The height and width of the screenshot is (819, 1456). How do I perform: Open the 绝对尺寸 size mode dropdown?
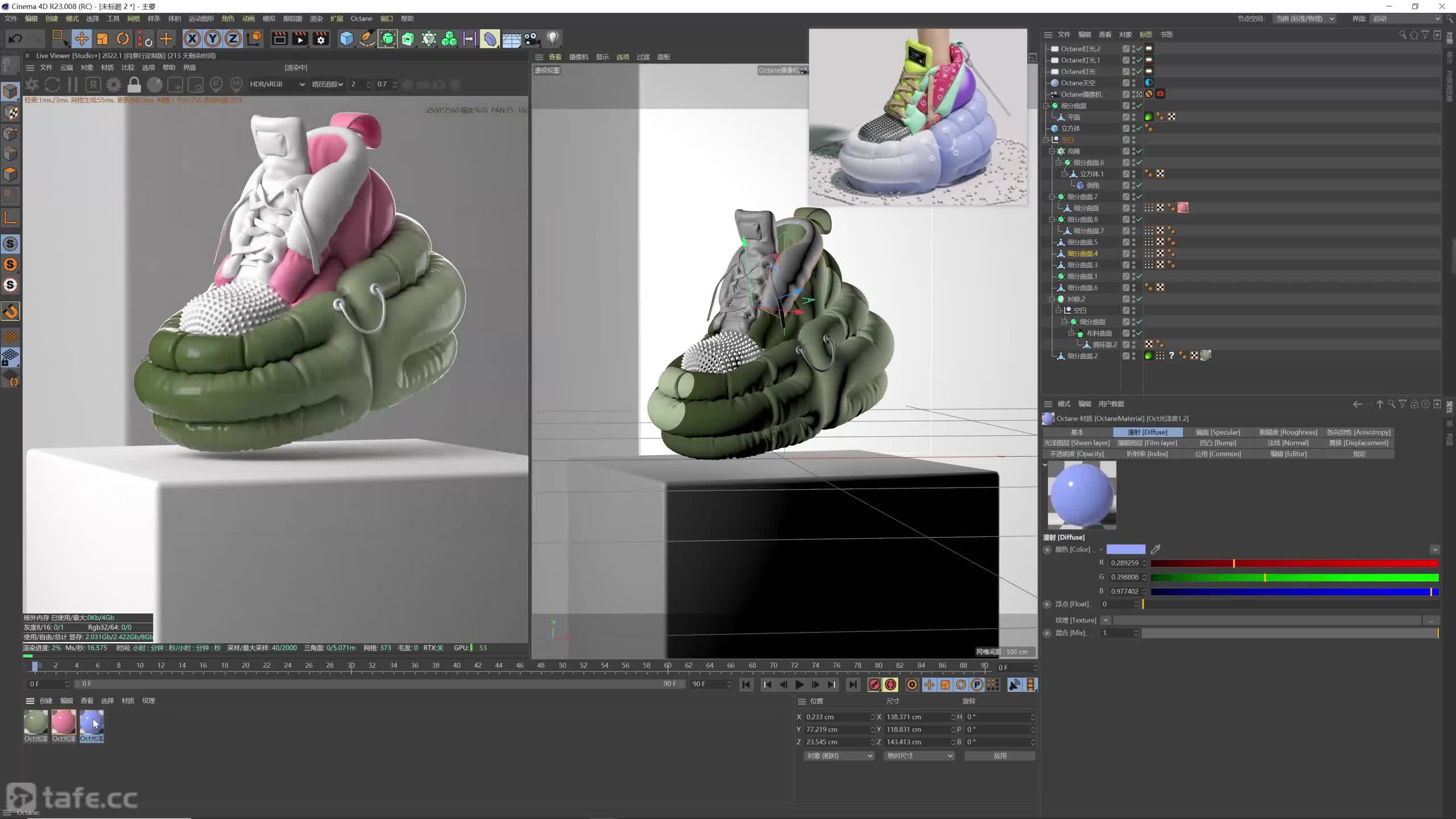coord(919,756)
